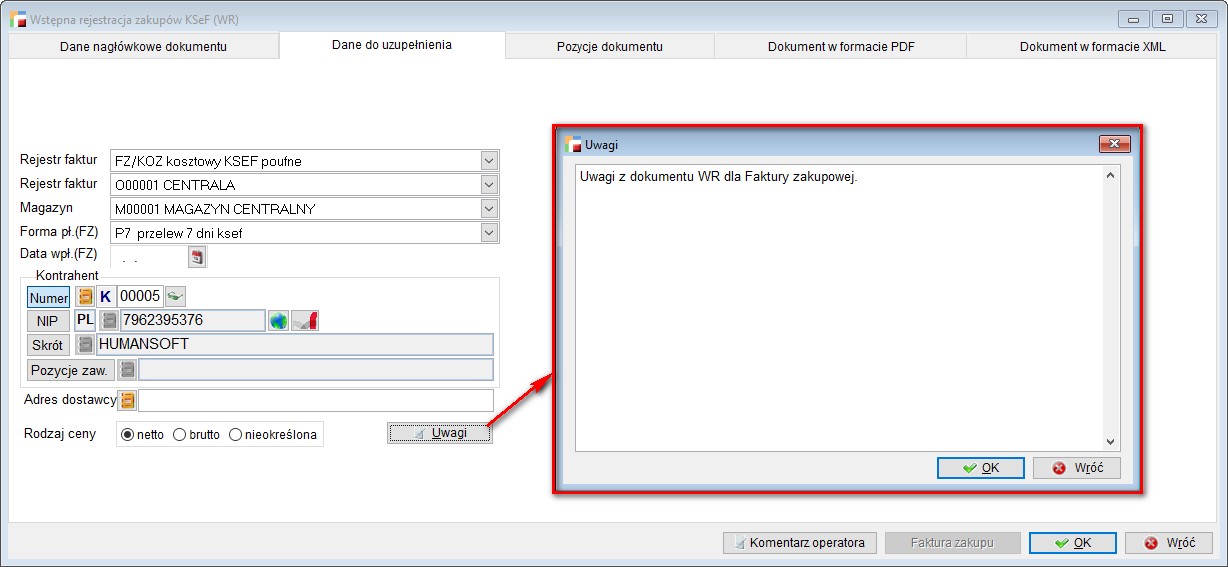Open calendar picker for Data wpł.(FZ)
This screenshot has height=567, width=1228.
point(198,258)
